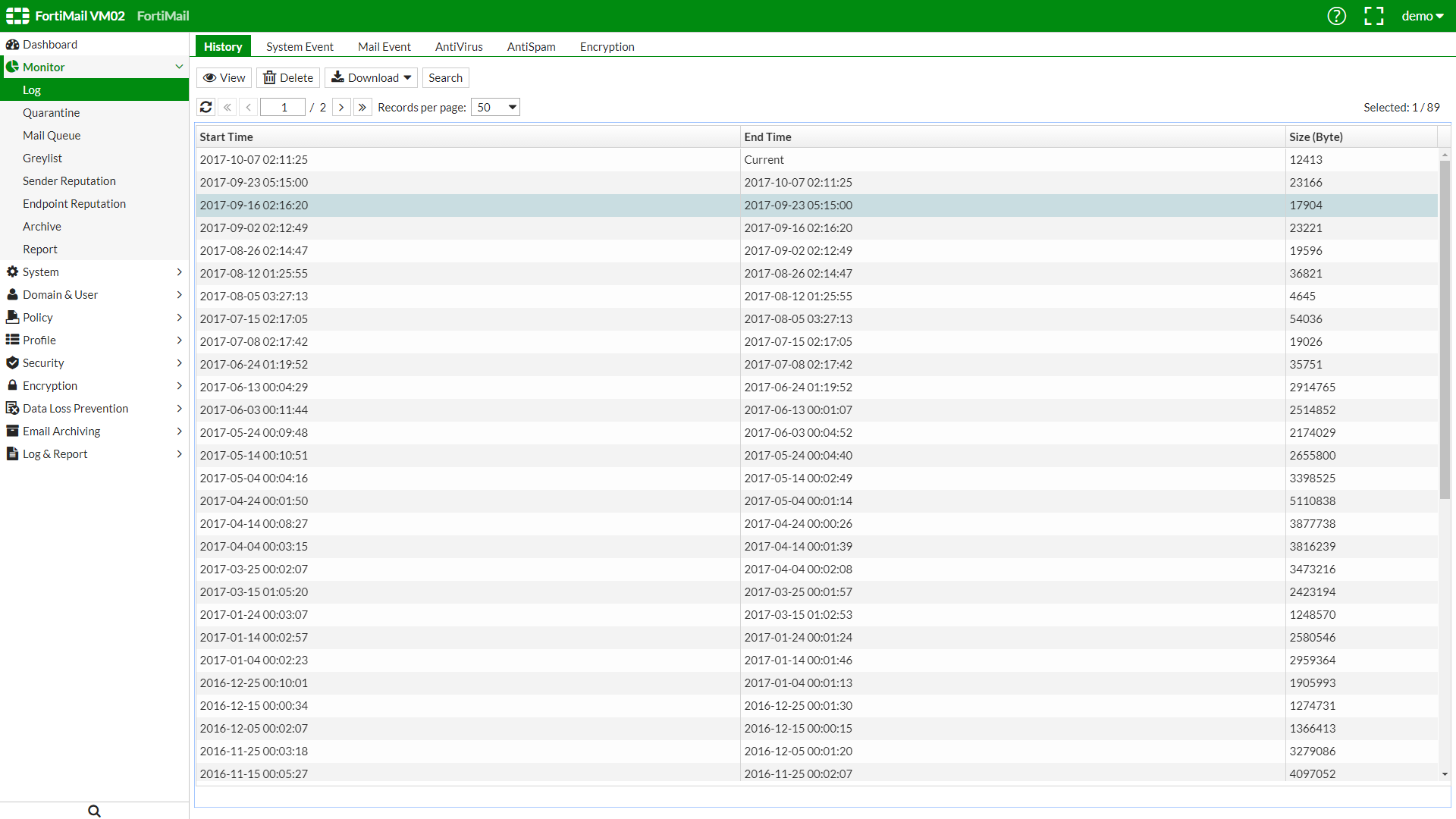This screenshot has height=819, width=1456.
Task: Go to the last page of records
Action: [x=362, y=107]
